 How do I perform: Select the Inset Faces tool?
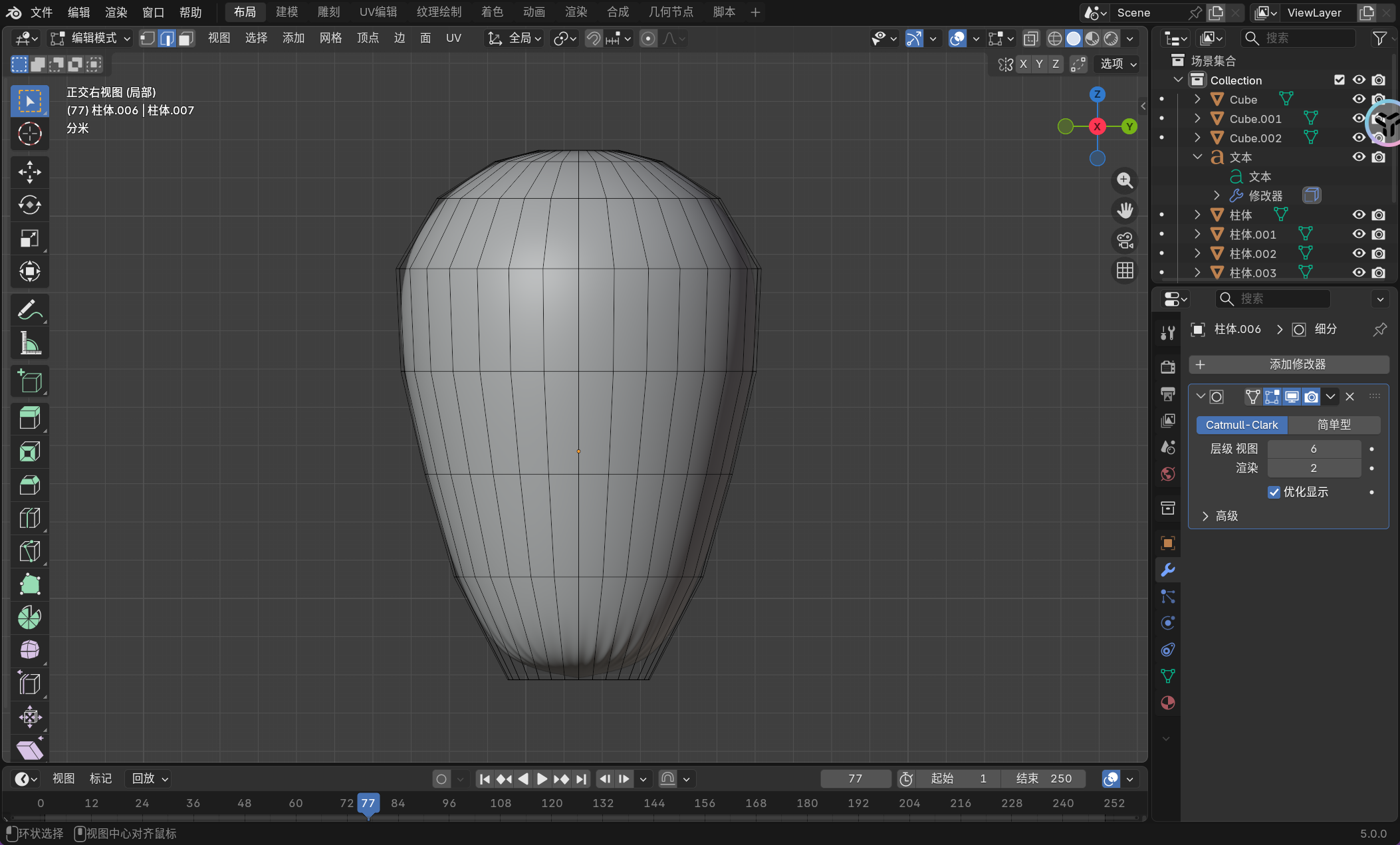click(x=29, y=452)
